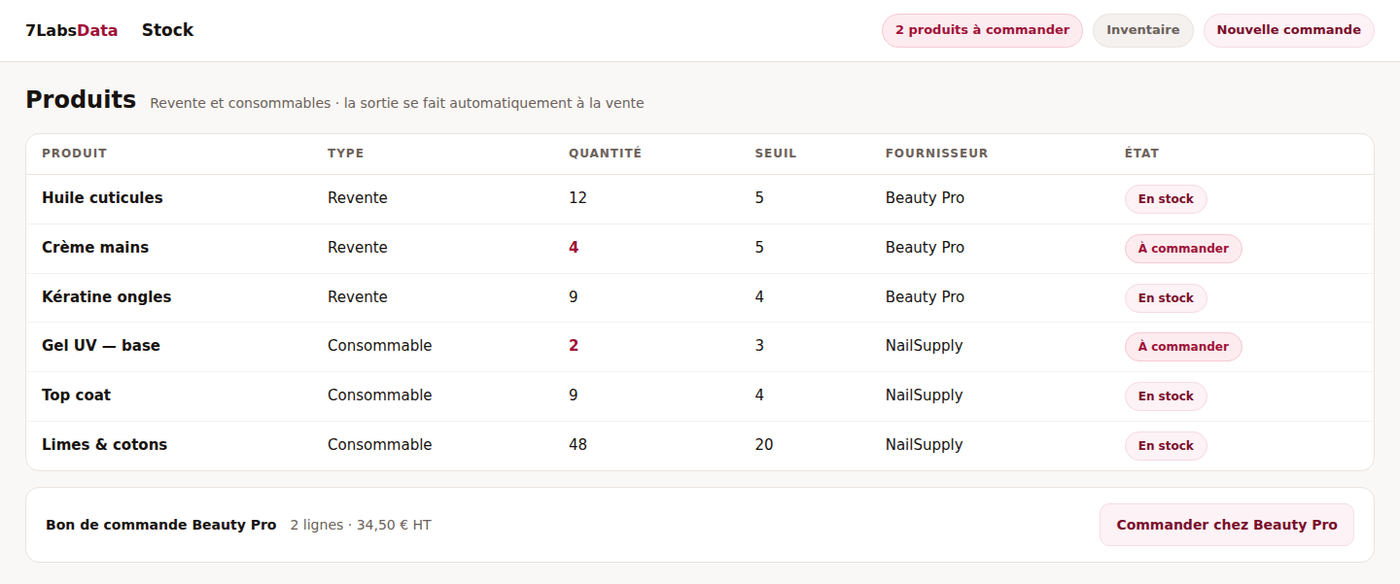Open the '2 produits à commander' filter pill
Screen dimensions: 1400x584
(x=982, y=30)
